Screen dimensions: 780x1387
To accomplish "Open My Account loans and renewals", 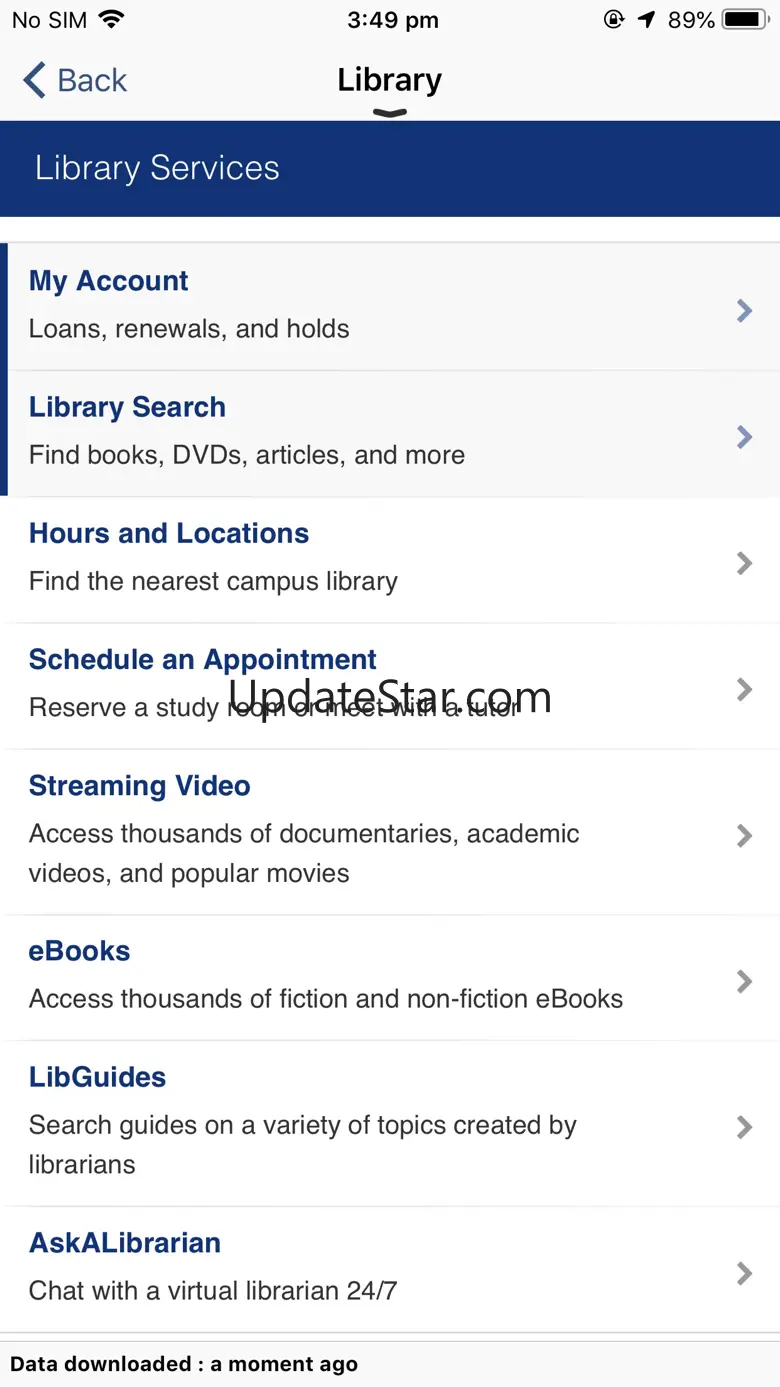I will (x=390, y=307).
